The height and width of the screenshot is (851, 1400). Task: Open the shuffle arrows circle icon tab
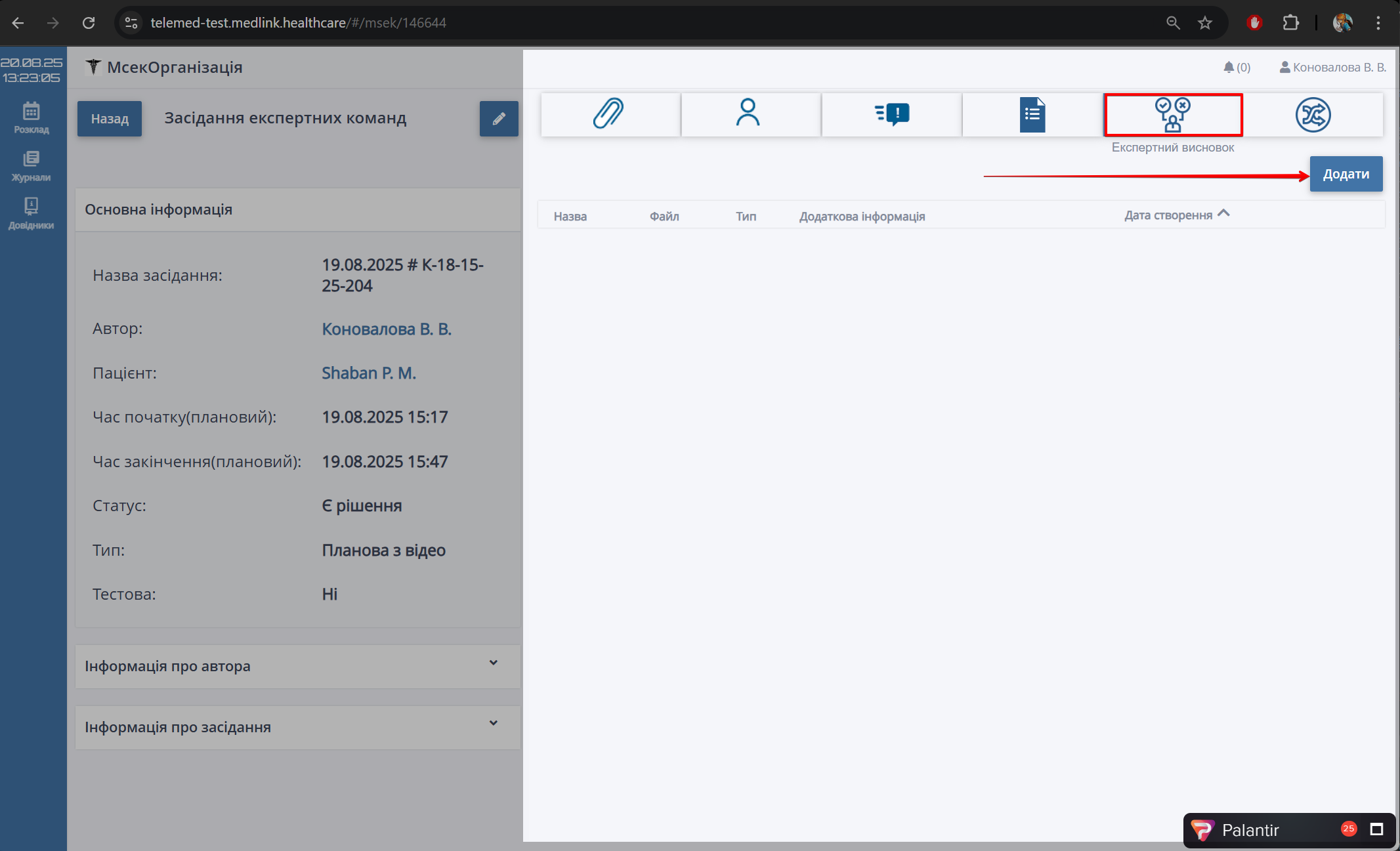(x=1313, y=115)
